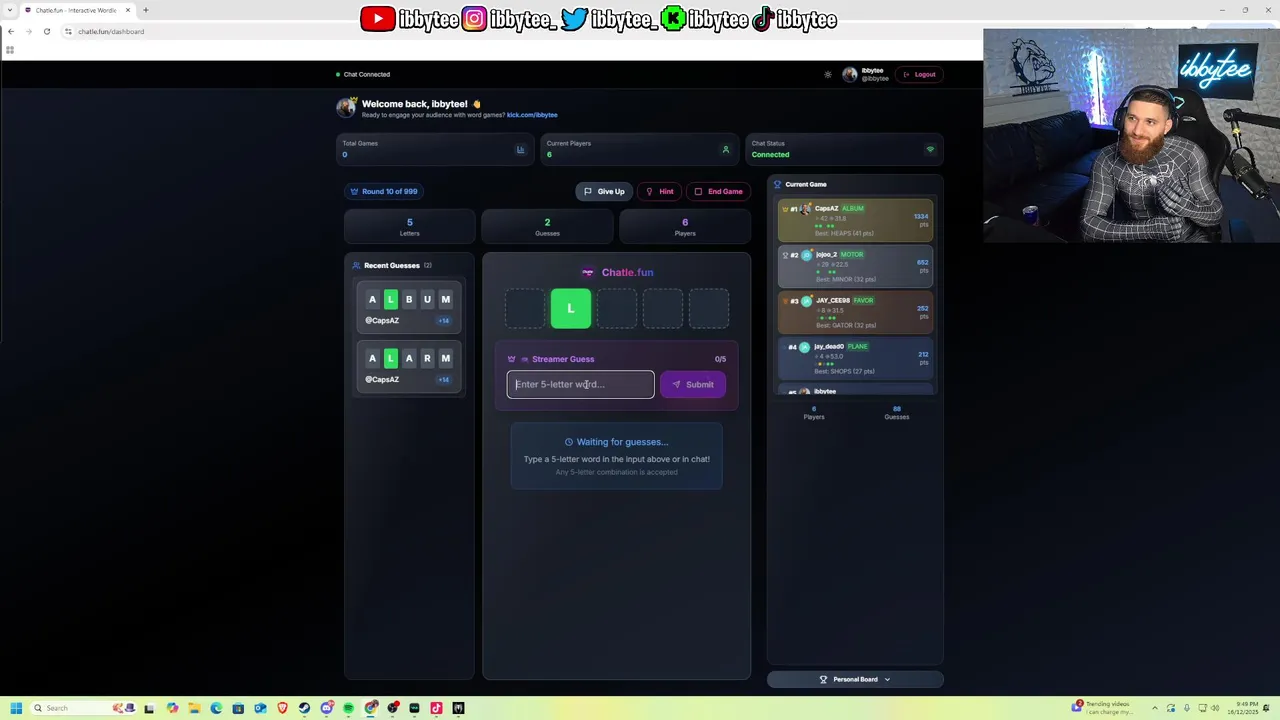1280x720 pixels.
Task: Open Chrome from the taskbar
Action: coord(370,708)
